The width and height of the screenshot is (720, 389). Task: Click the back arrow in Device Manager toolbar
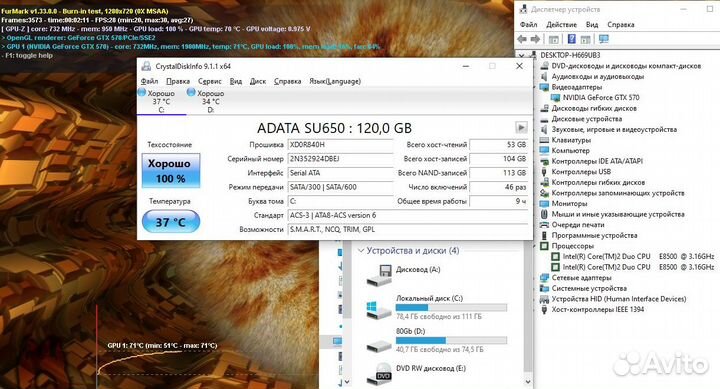(x=522, y=39)
